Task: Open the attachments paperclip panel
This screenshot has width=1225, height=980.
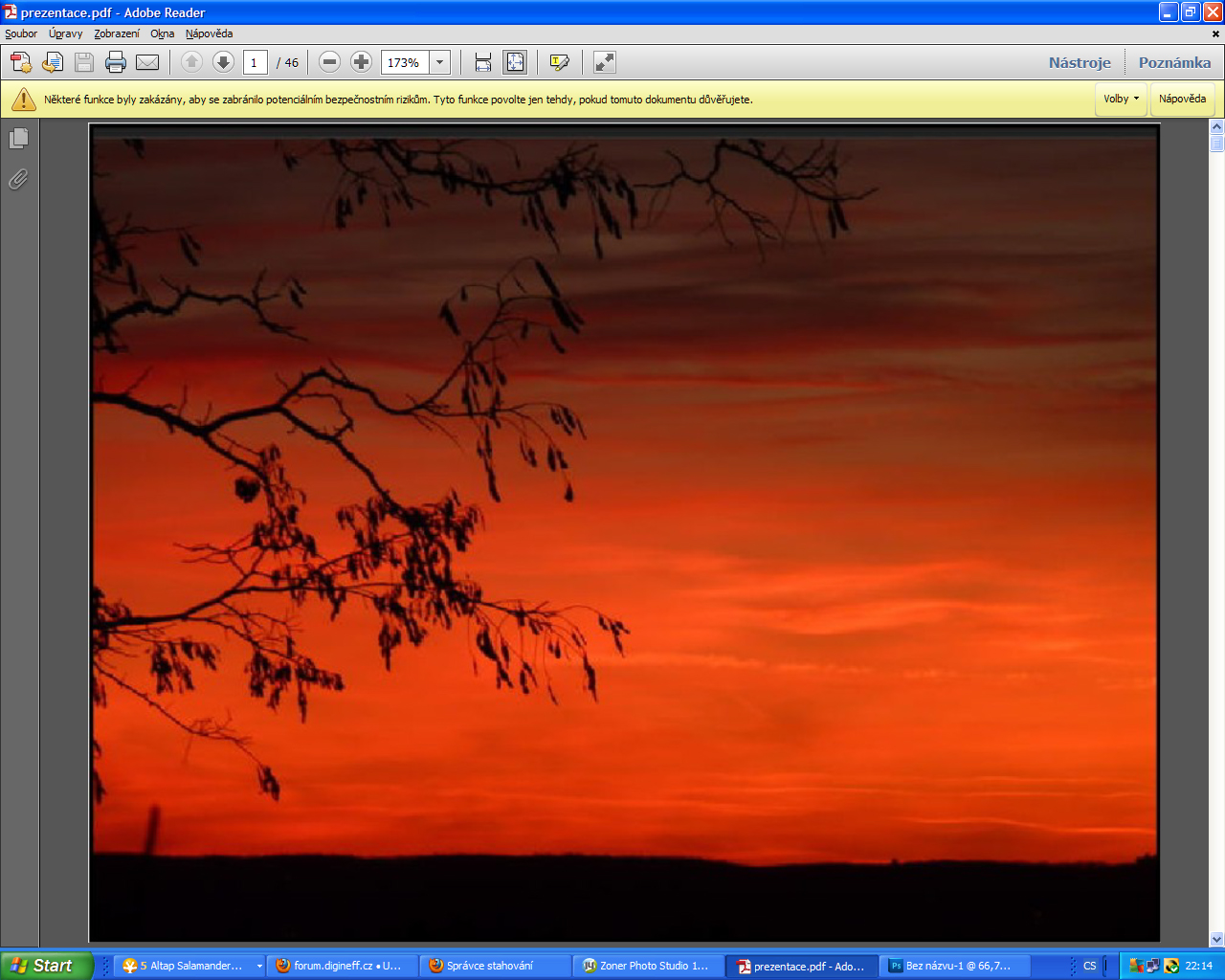Action: pyautogui.click(x=18, y=179)
